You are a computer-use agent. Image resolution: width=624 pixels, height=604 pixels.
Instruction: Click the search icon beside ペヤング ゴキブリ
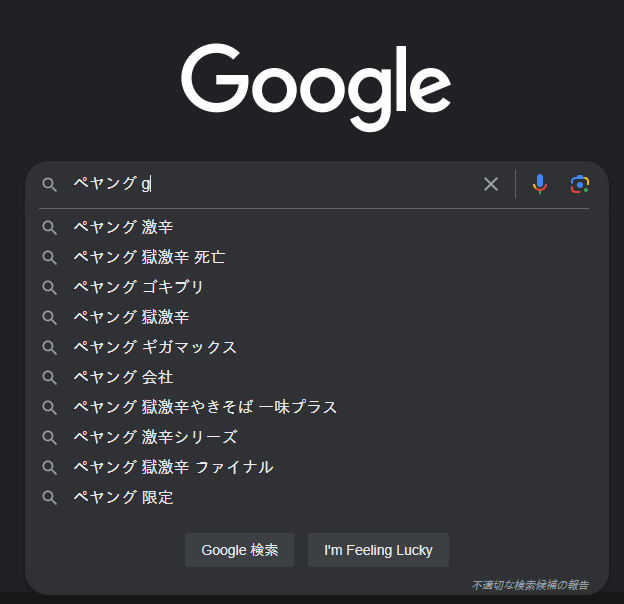(x=49, y=287)
